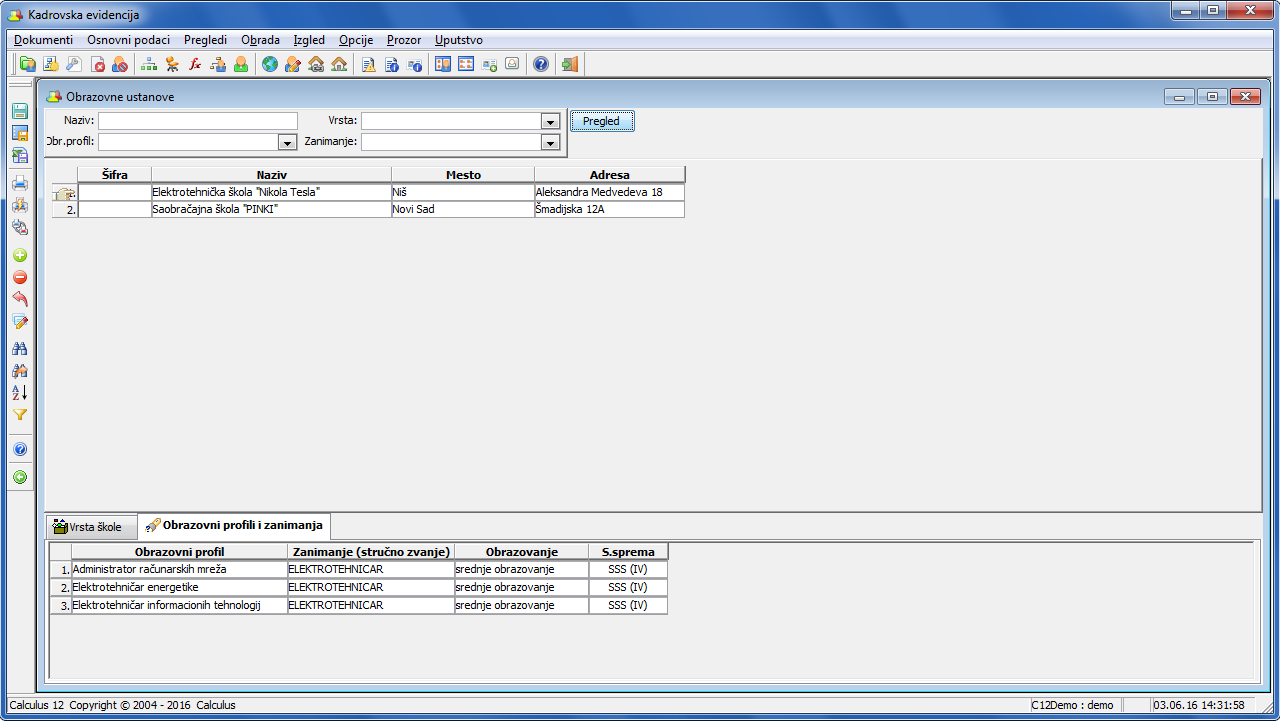
Task: Click the exit door icon in toolbar
Action: (x=570, y=64)
